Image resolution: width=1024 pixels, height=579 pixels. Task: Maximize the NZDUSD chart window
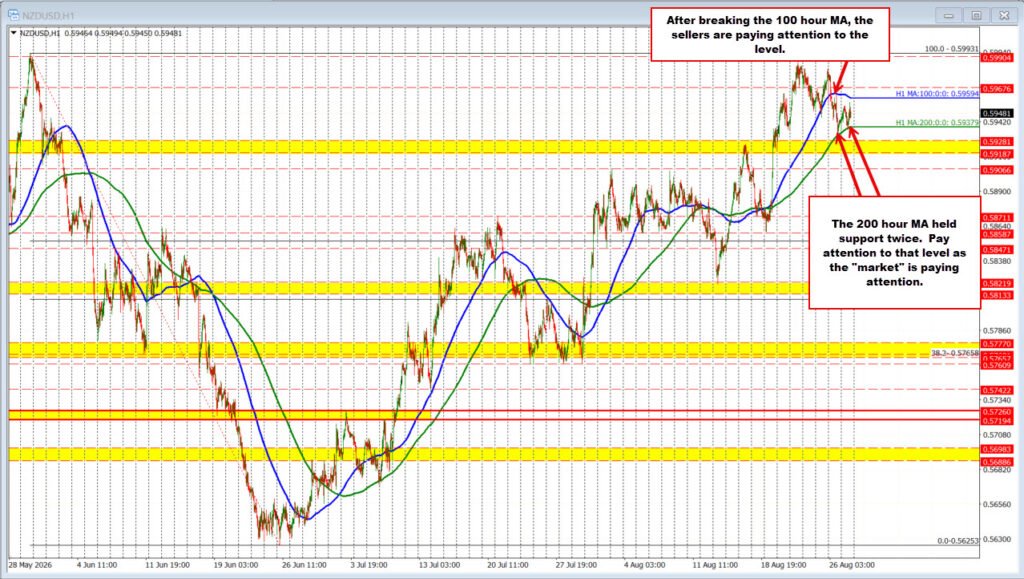[976, 15]
